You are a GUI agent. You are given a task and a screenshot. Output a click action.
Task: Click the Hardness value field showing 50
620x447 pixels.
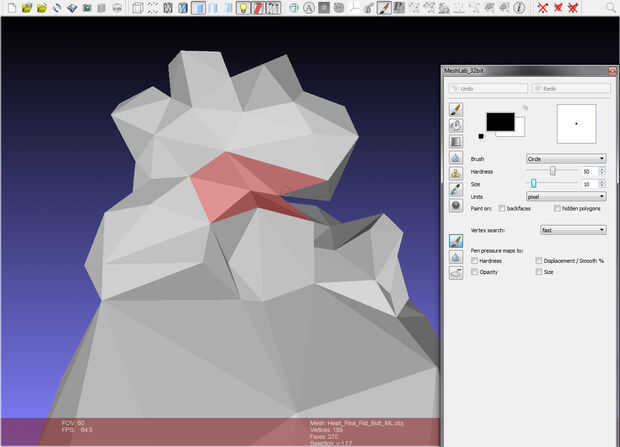point(590,171)
